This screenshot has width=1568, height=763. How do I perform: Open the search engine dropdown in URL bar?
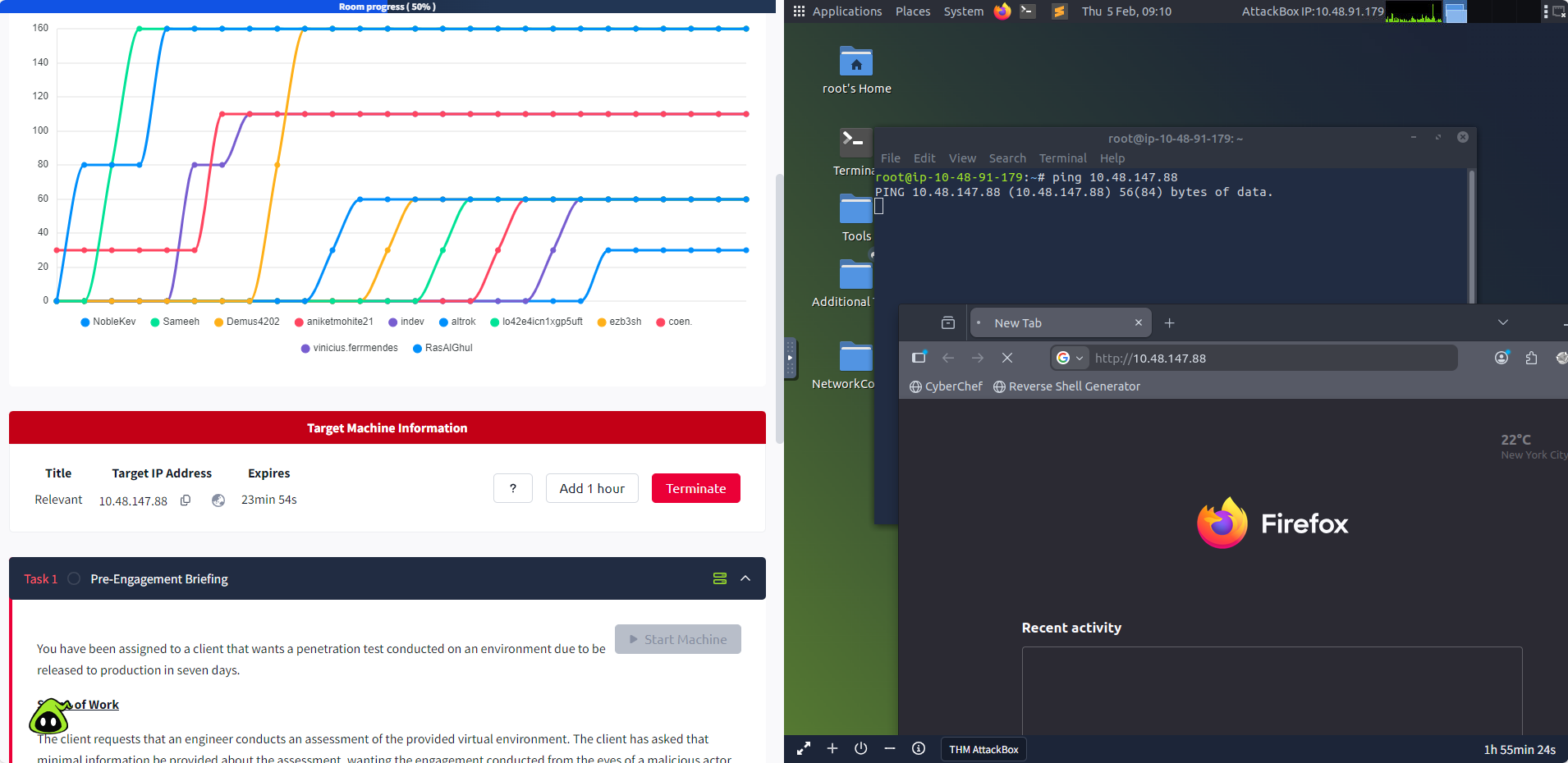1071,358
